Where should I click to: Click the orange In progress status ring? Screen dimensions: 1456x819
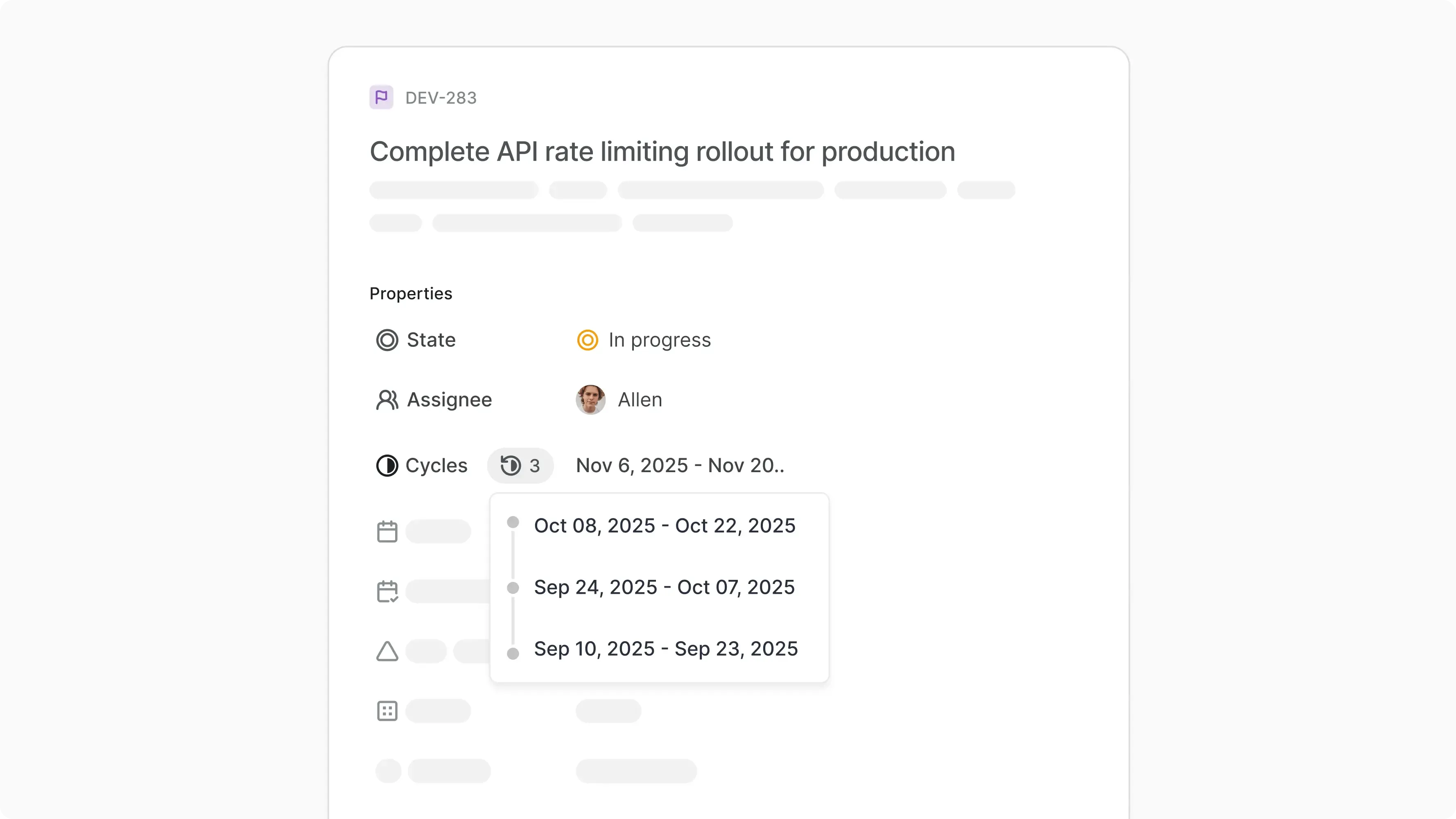pyautogui.click(x=587, y=340)
